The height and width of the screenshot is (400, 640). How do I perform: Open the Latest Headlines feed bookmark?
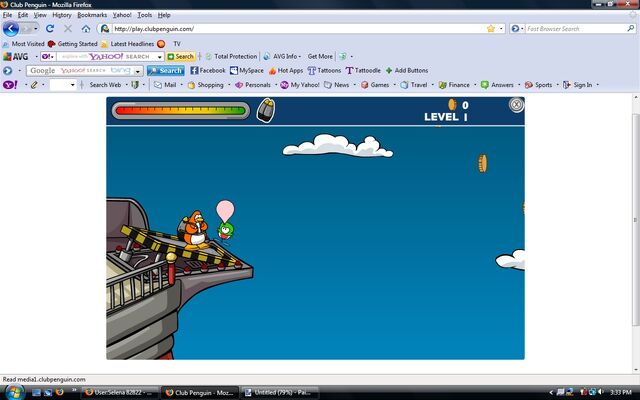point(128,44)
